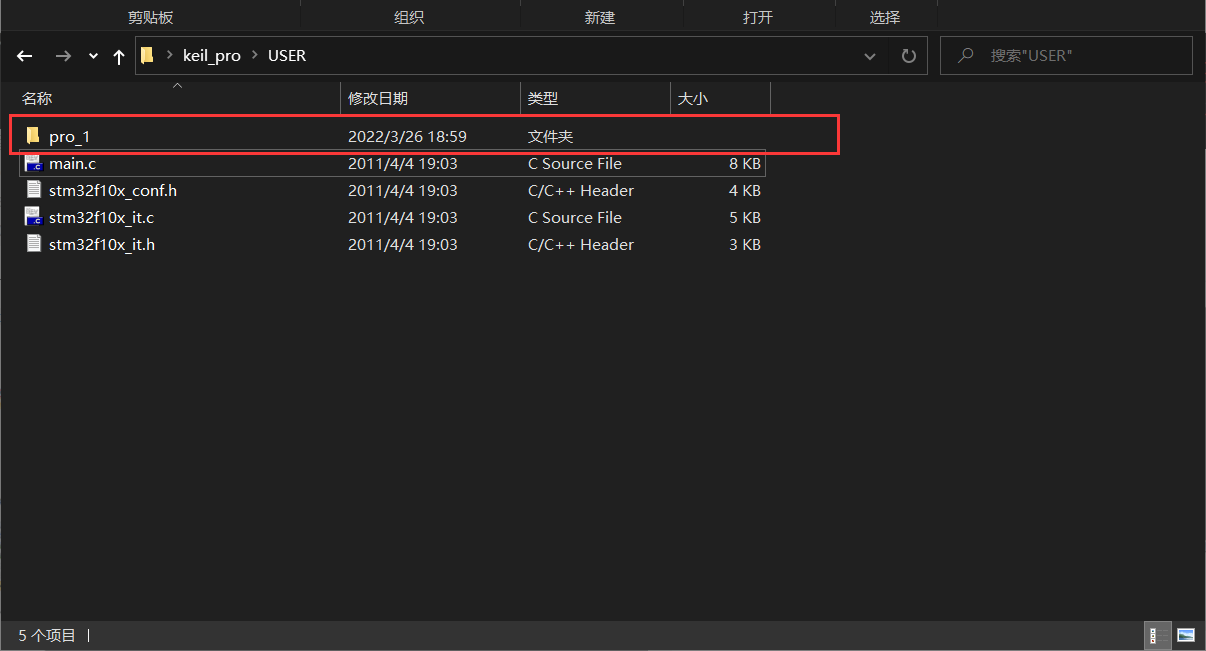Click the search USER input box
The height and width of the screenshot is (651, 1206).
(1066, 56)
